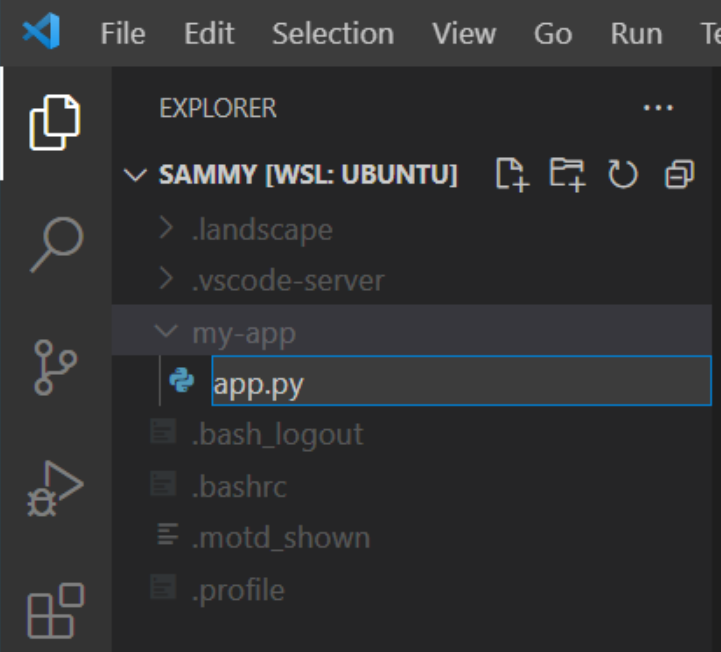
Task: Open the .bash_logout file
Action: point(277,435)
